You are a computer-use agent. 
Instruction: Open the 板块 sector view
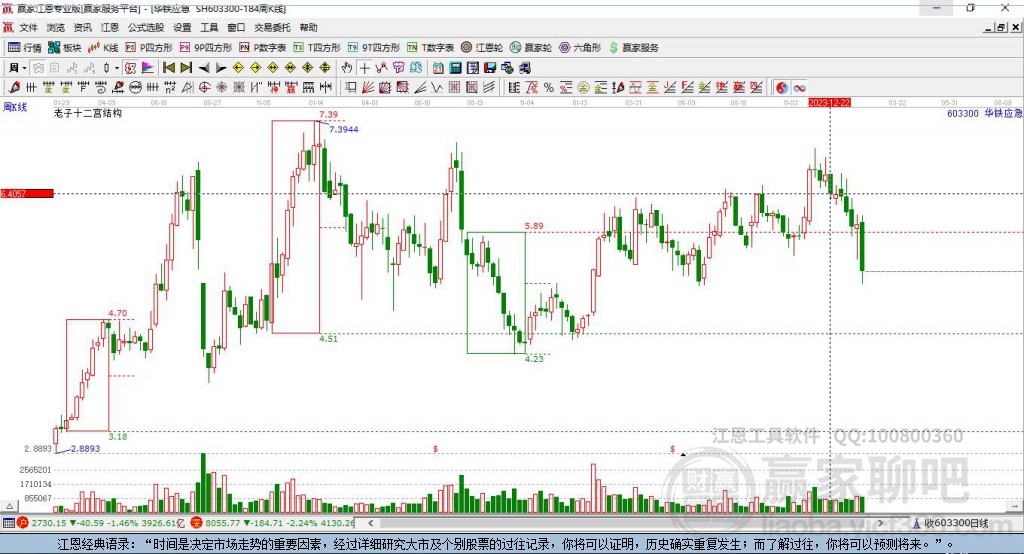tap(64, 48)
